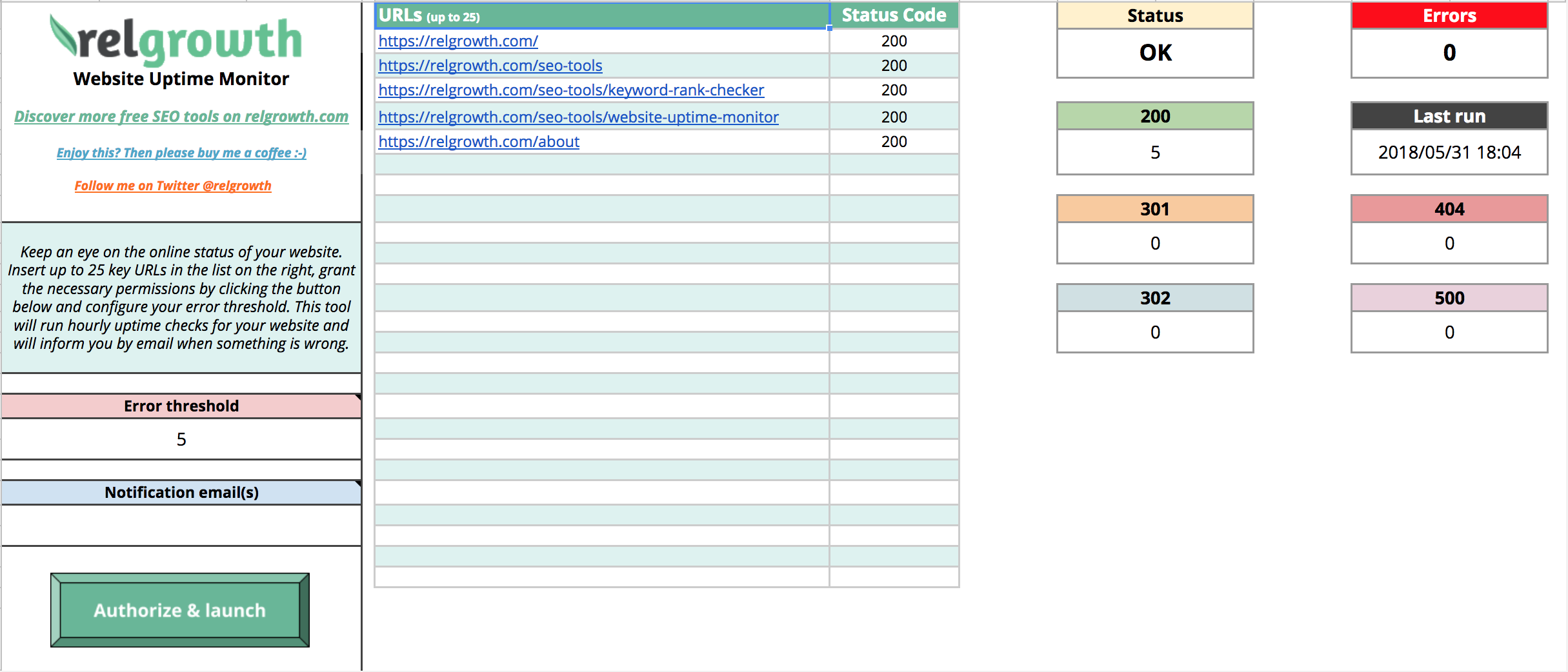Click the Notification email(s) header cell
1568x672 pixels.
181,492
